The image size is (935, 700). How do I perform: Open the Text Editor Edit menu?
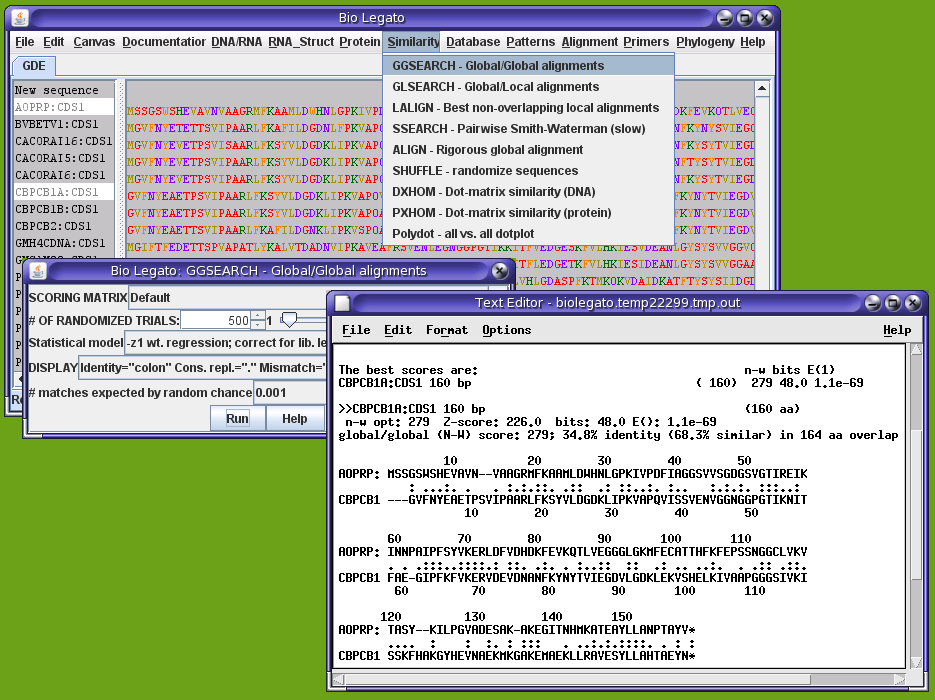[x=398, y=330]
